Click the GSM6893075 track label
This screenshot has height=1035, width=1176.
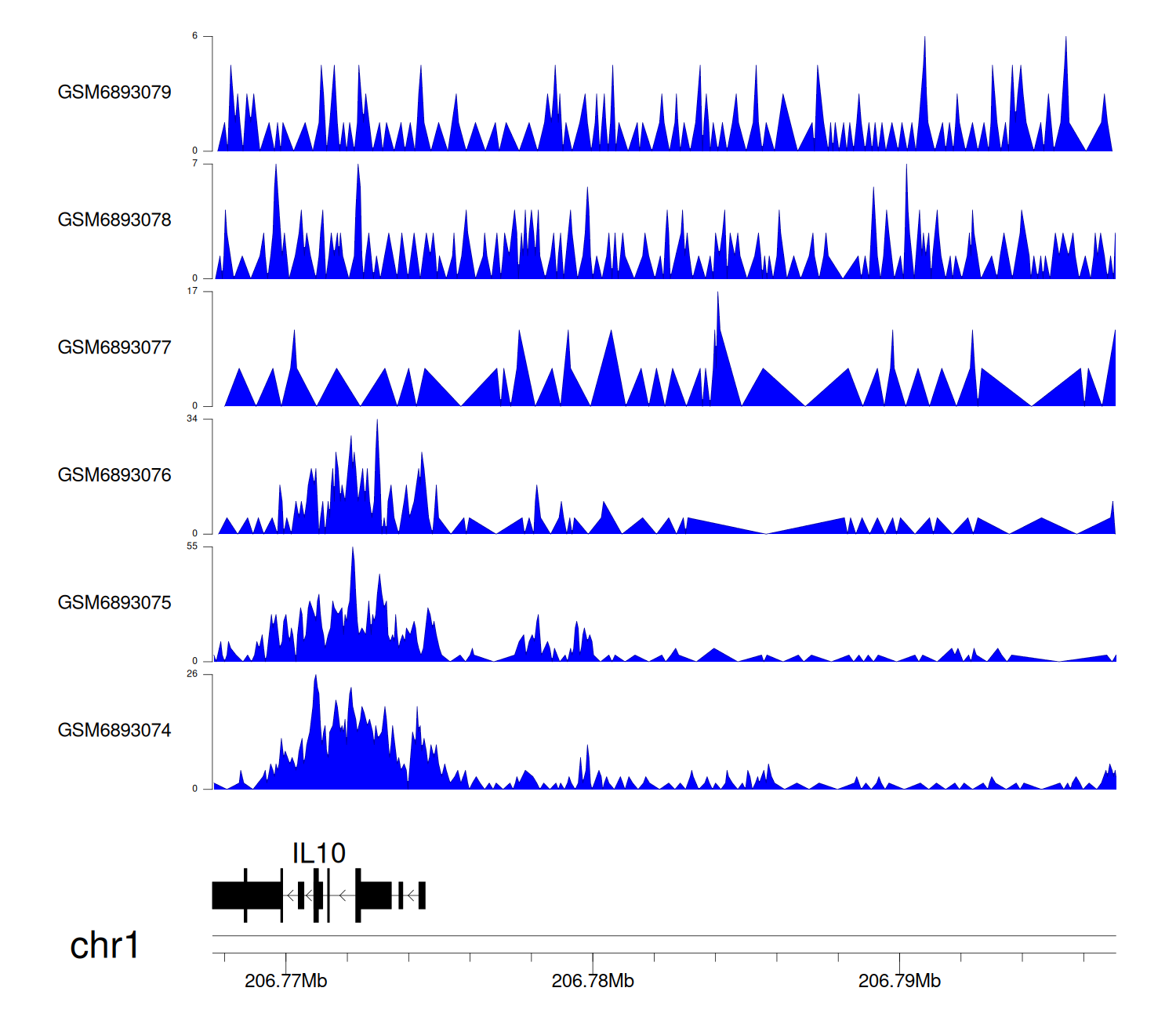[114, 603]
